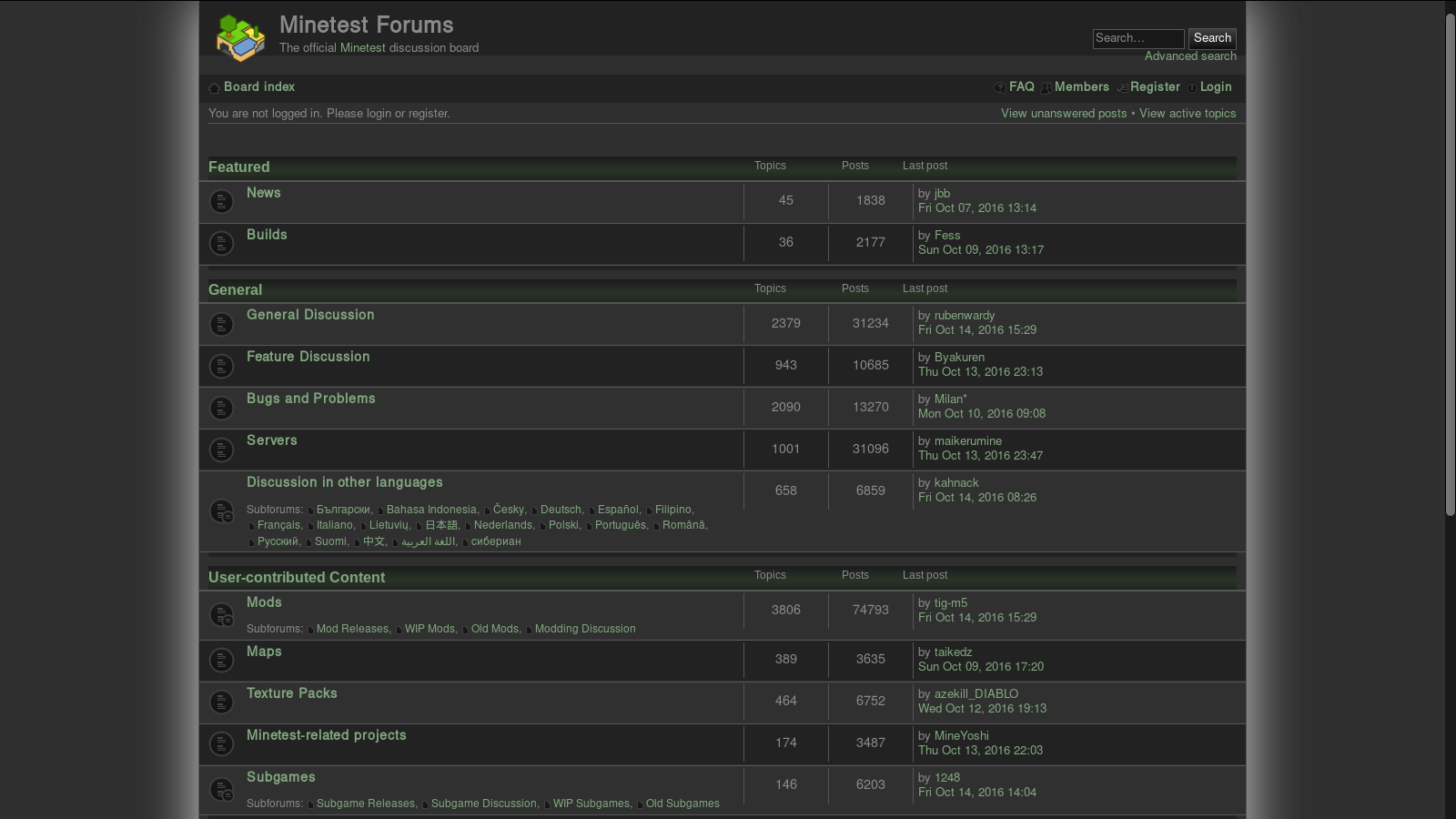Open the News forum
Viewport: 1456px width, 819px height.
[264, 193]
